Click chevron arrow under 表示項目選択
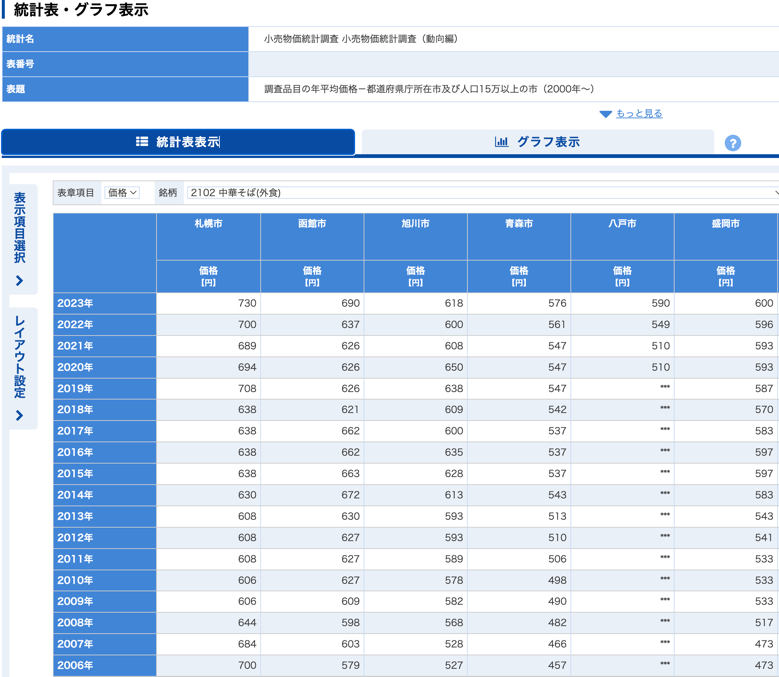This screenshot has width=779, height=677. [x=19, y=281]
